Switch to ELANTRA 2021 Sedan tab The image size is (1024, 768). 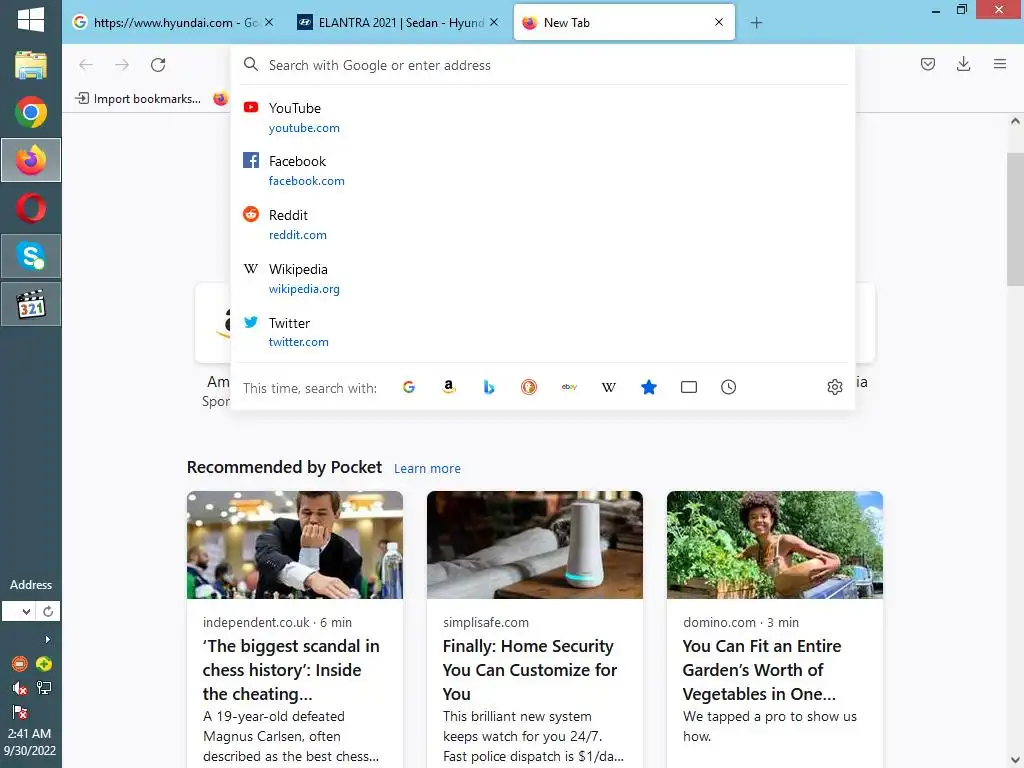tap(398, 22)
